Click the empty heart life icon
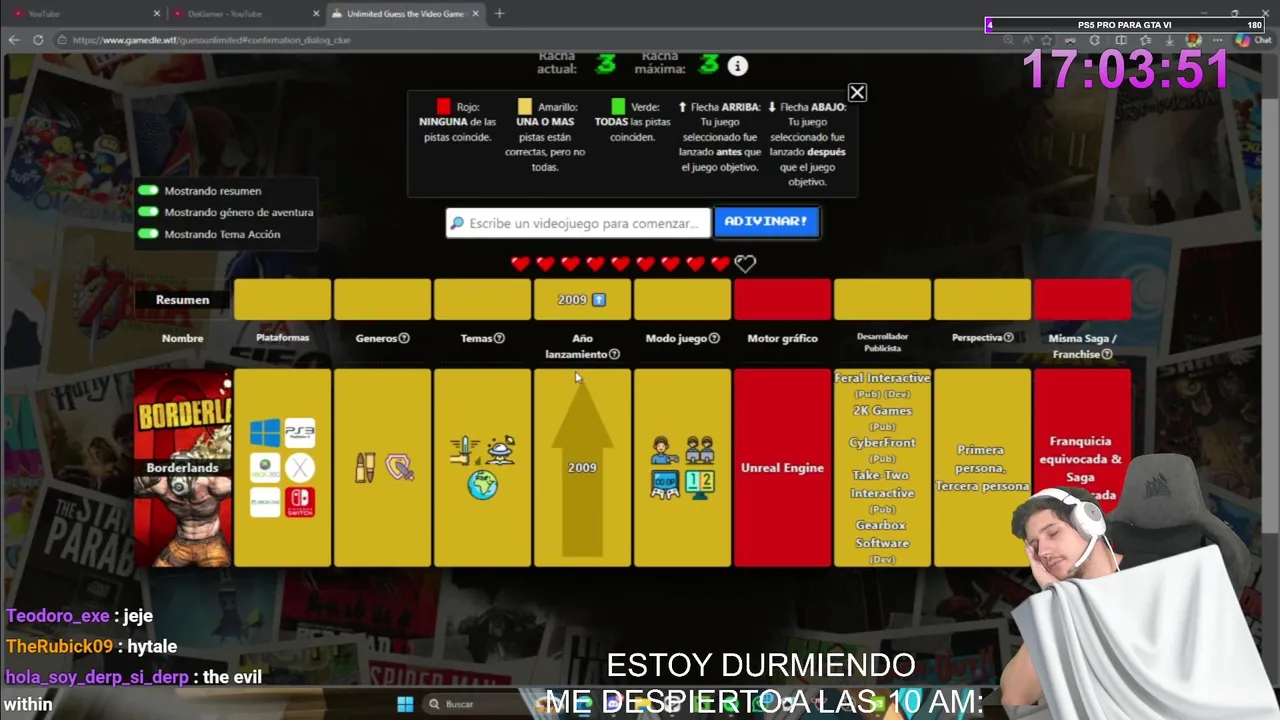Viewport: 1280px width, 720px height. (x=745, y=264)
